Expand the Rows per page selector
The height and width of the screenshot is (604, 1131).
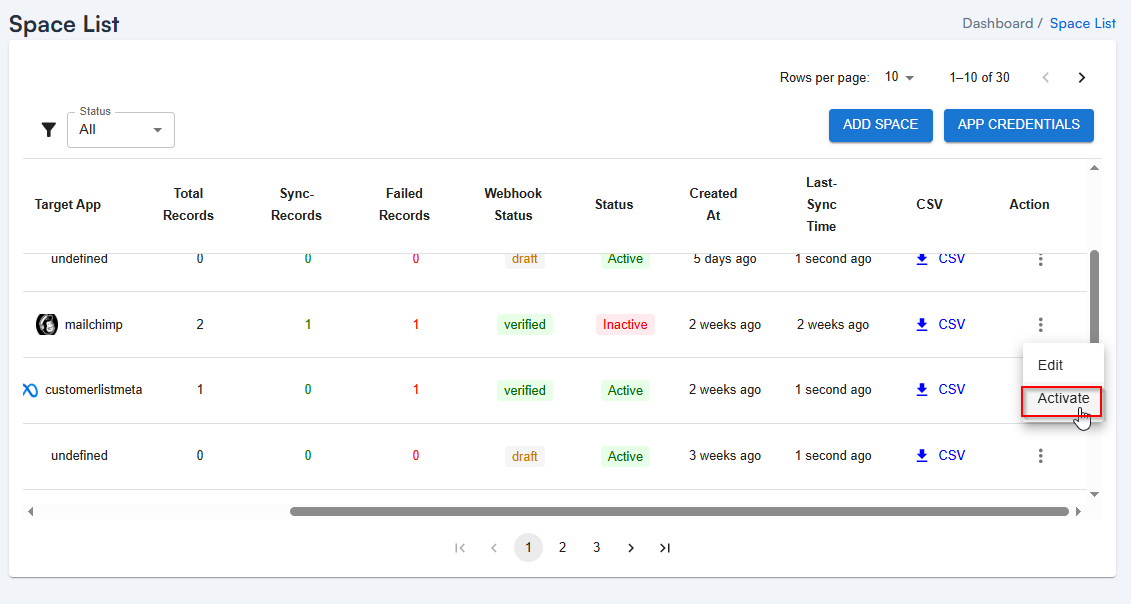[899, 77]
